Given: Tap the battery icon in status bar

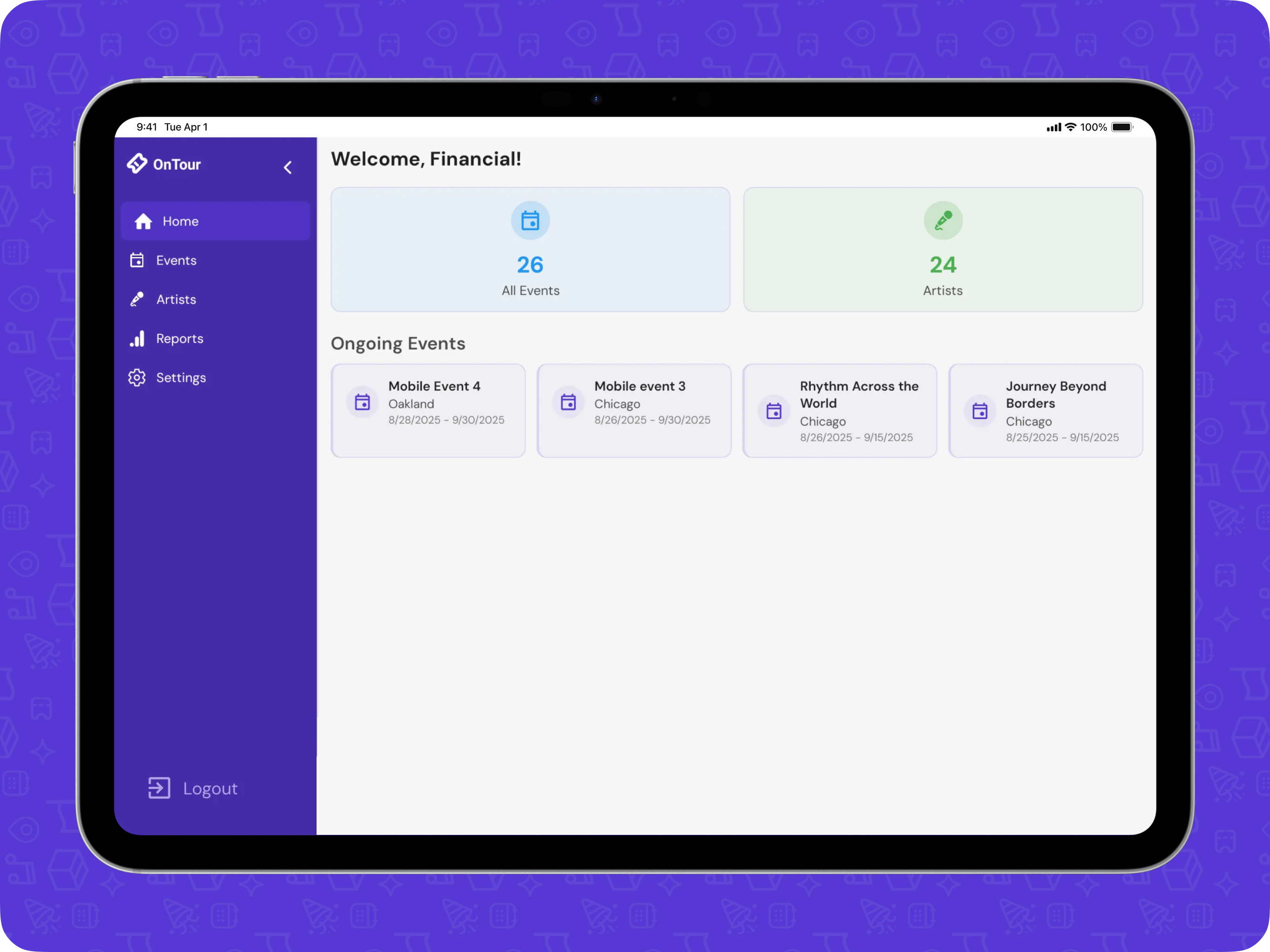Looking at the screenshot, I should [1122, 127].
